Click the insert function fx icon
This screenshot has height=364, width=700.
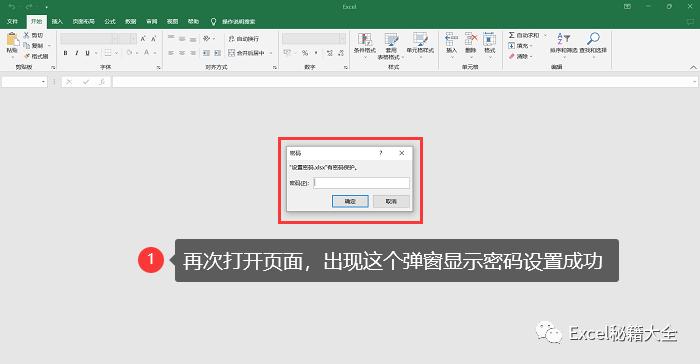click(x=102, y=82)
